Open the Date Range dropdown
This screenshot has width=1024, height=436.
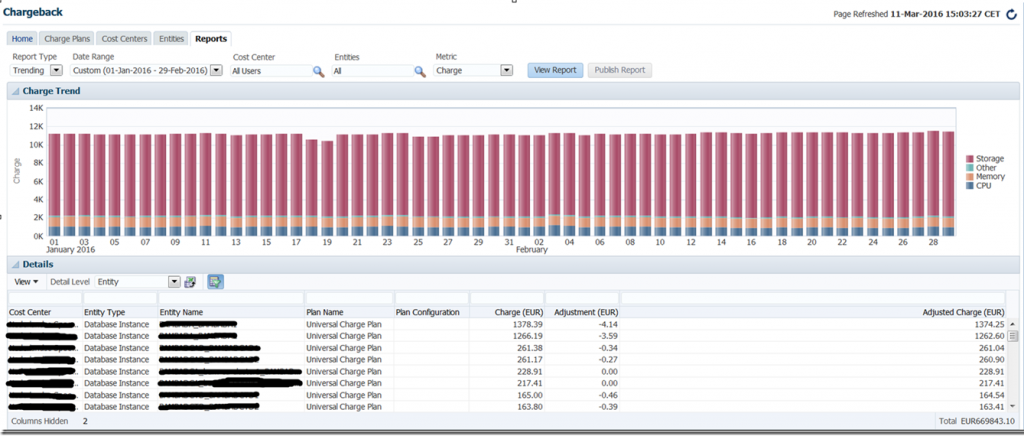tap(216, 70)
